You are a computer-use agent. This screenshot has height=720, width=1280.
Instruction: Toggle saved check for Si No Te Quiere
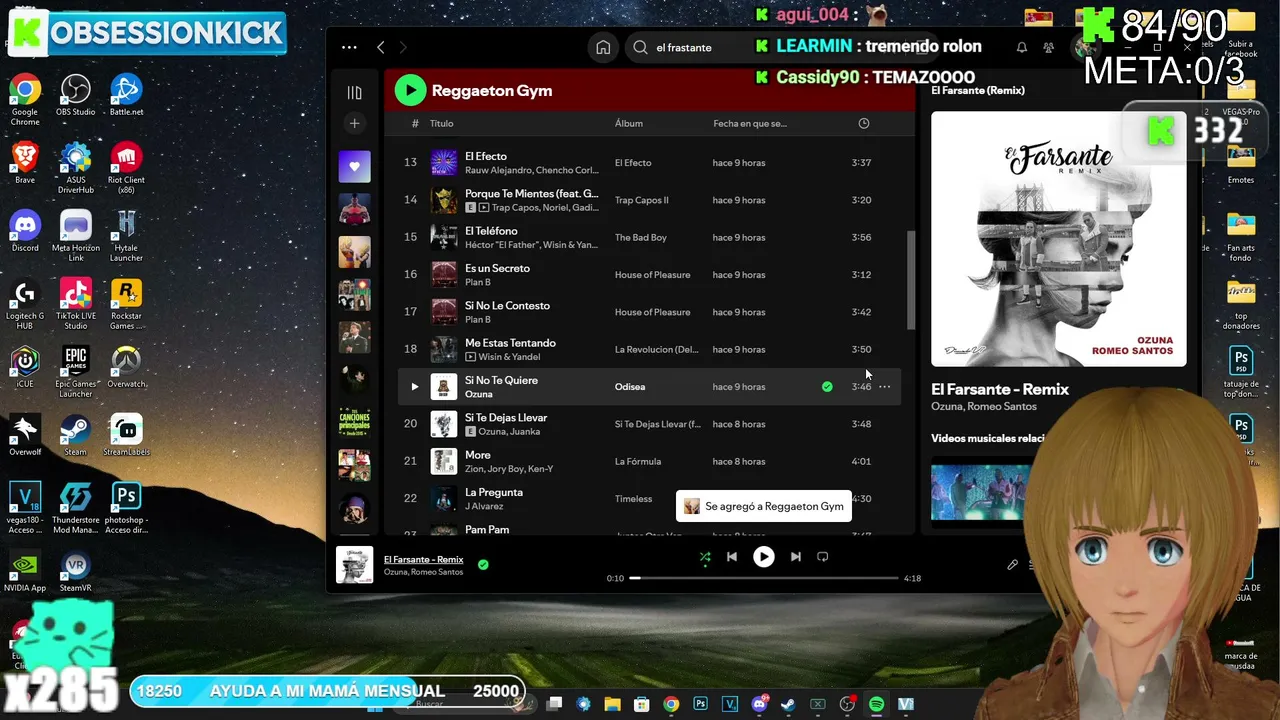827,387
